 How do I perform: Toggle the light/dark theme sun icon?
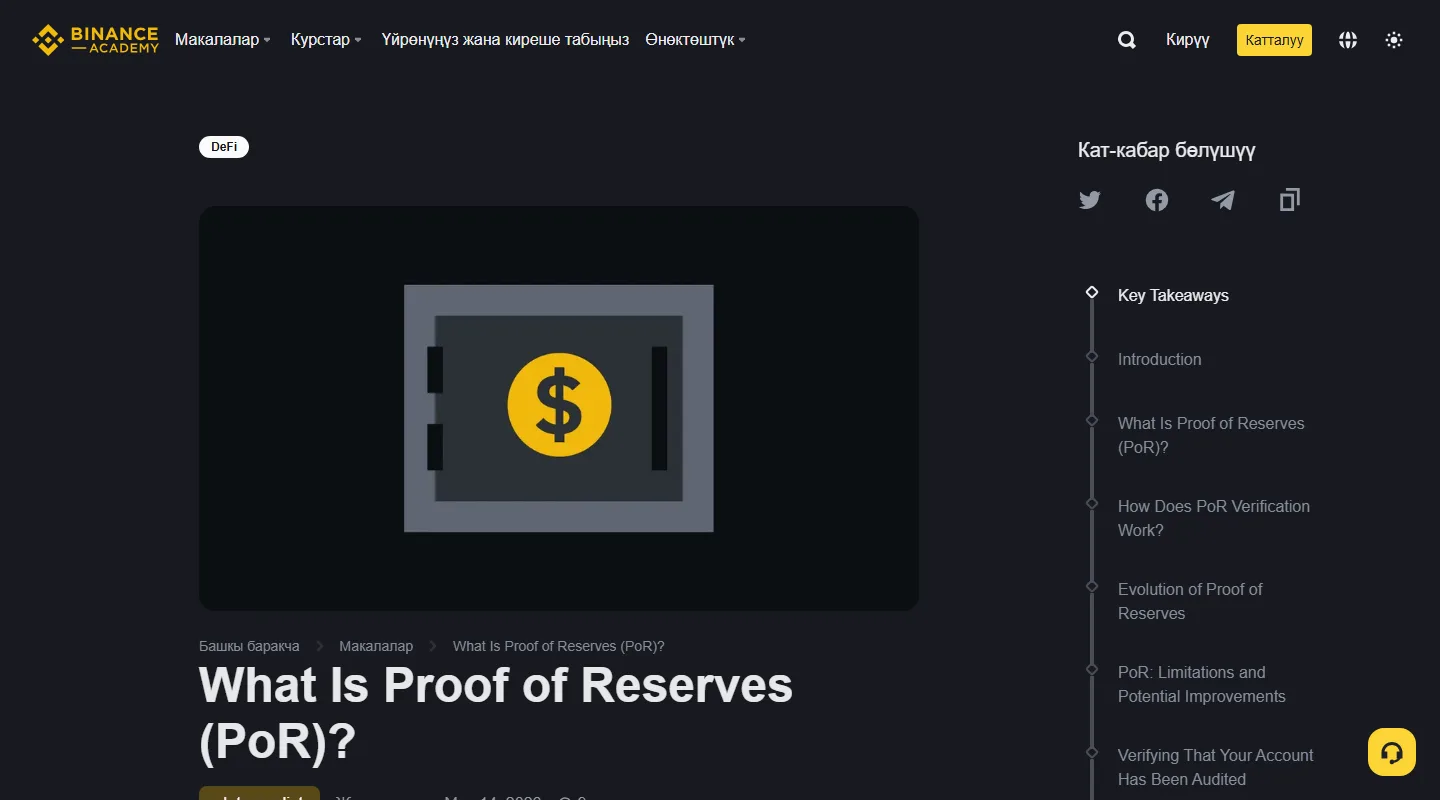[1394, 40]
